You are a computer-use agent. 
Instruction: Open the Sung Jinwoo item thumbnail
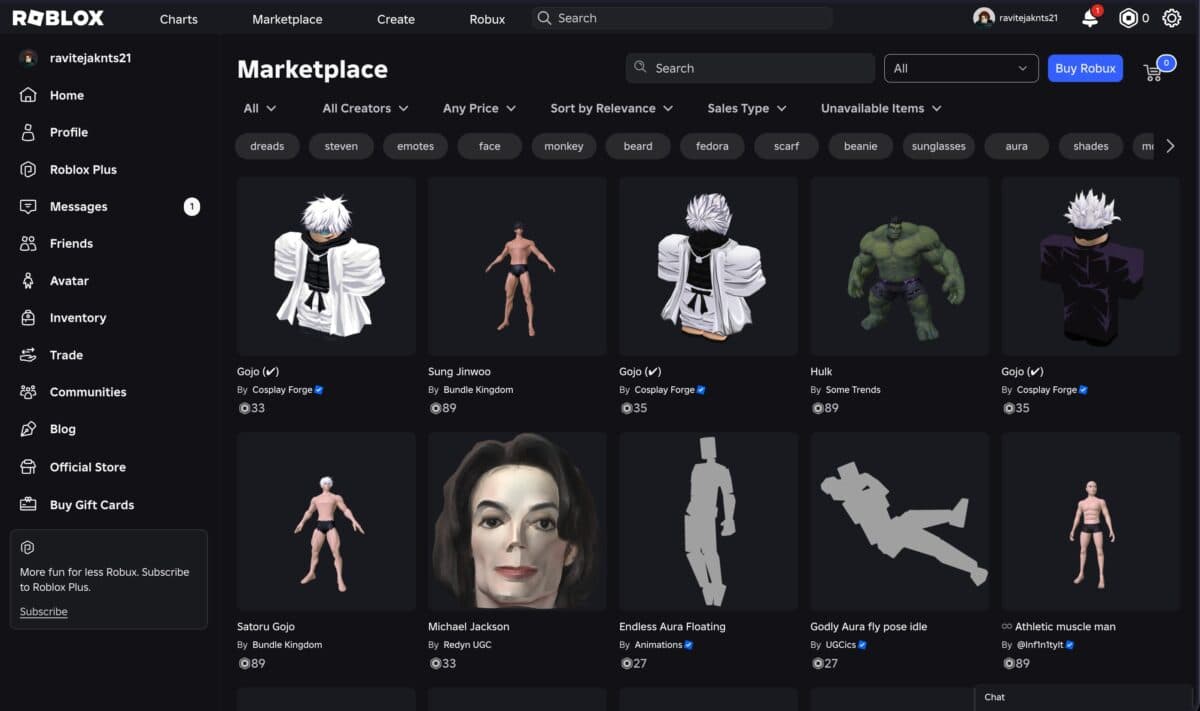click(517, 266)
